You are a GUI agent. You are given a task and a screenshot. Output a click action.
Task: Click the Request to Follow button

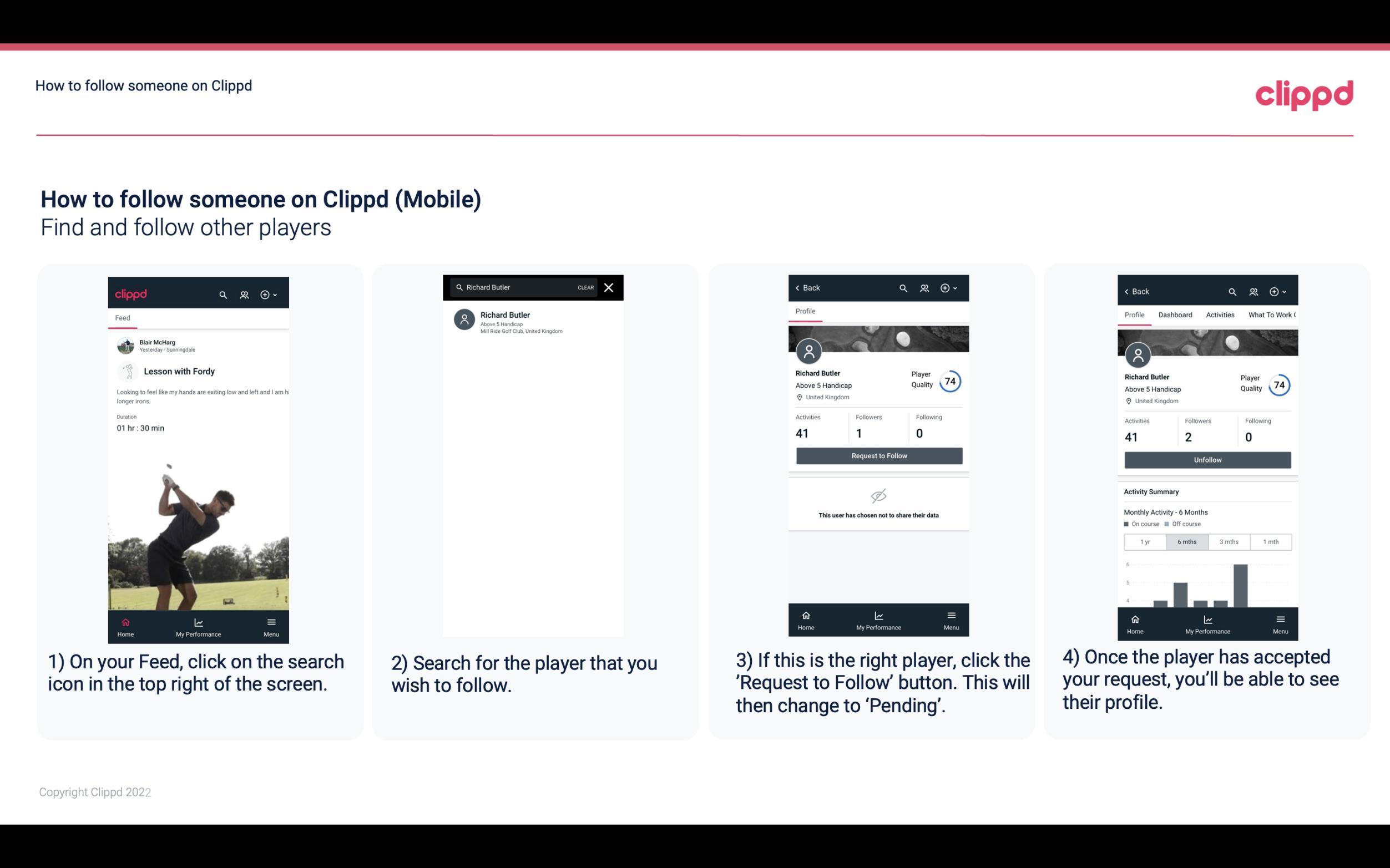(x=878, y=456)
